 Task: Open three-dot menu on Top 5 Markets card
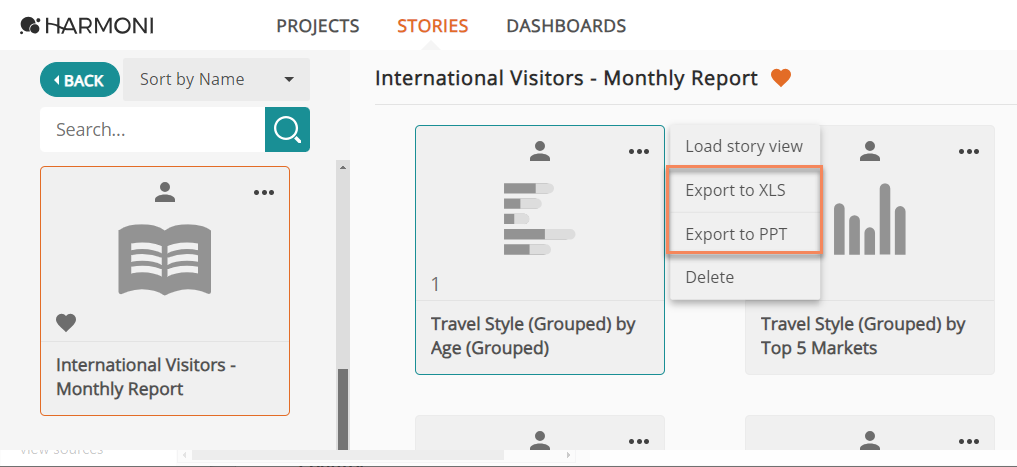969,152
